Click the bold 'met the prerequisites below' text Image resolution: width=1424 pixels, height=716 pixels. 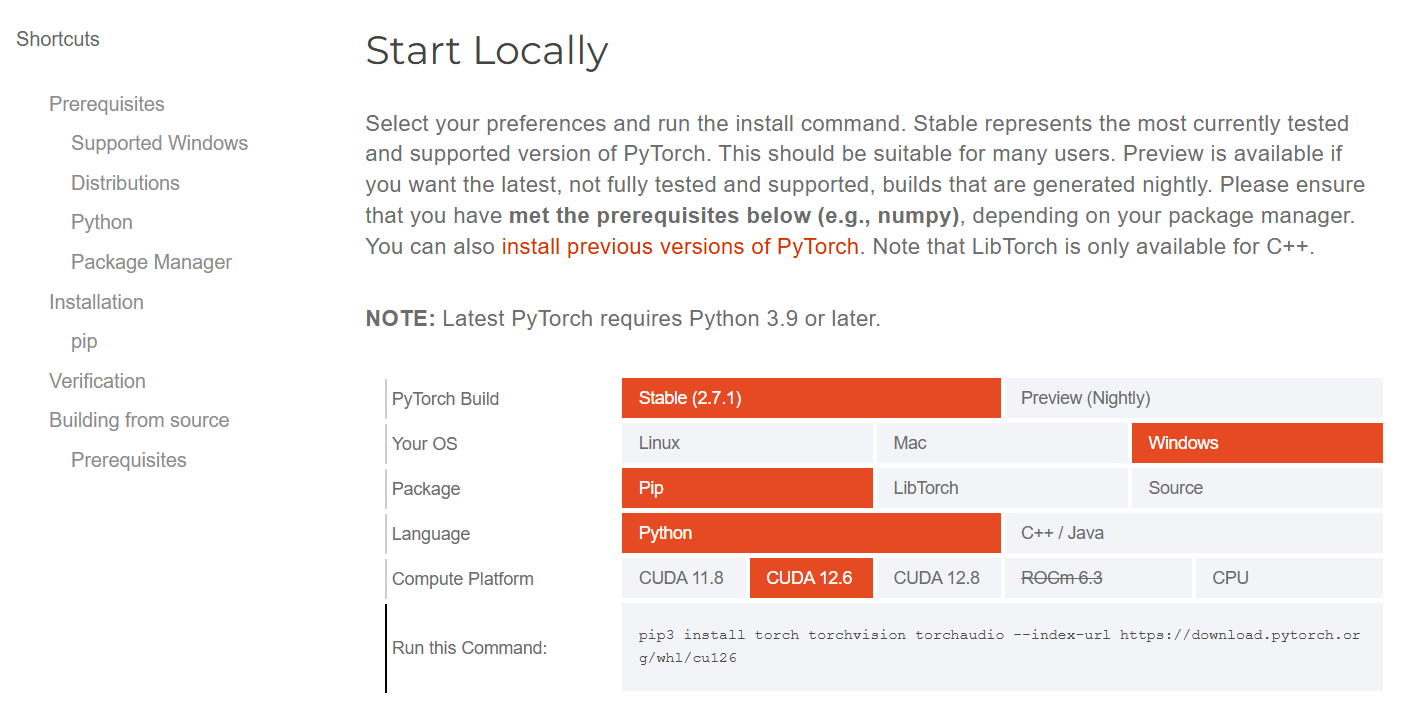click(734, 215)
